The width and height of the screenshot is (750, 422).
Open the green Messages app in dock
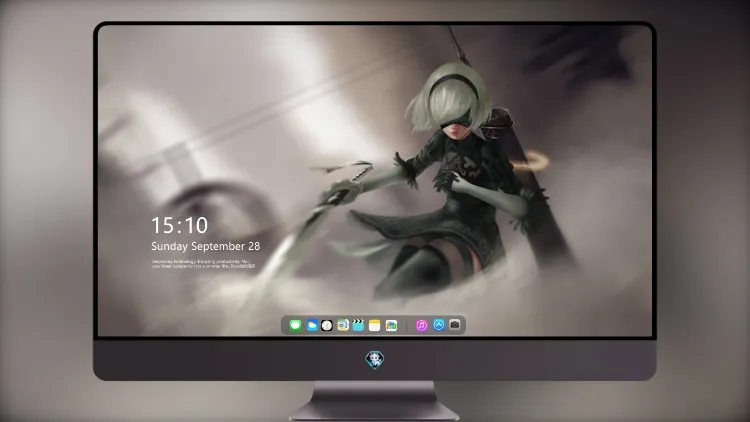(295, 325)
